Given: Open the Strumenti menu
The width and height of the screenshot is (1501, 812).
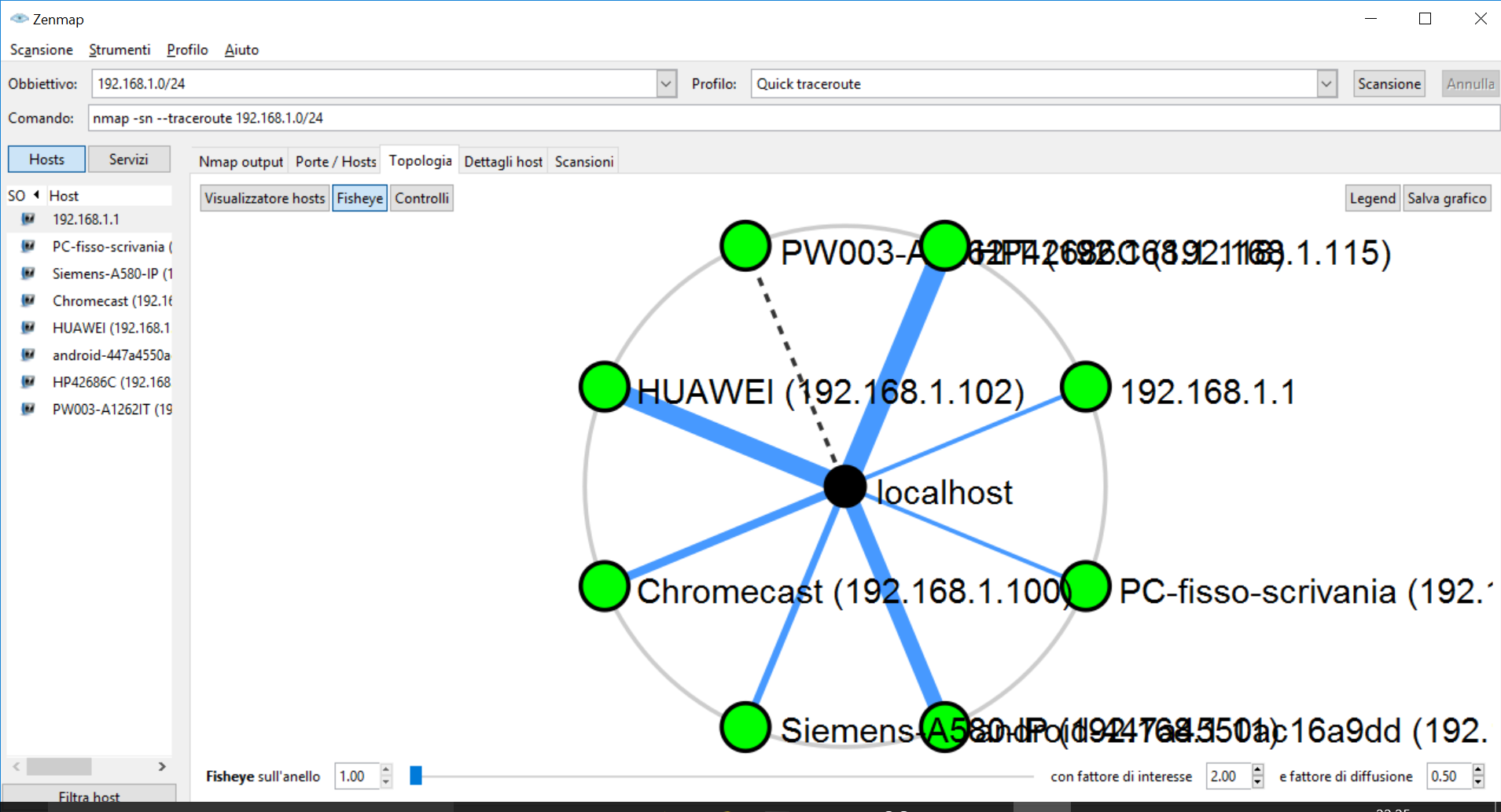Looking at the screenshot, I should pos(120,50).
